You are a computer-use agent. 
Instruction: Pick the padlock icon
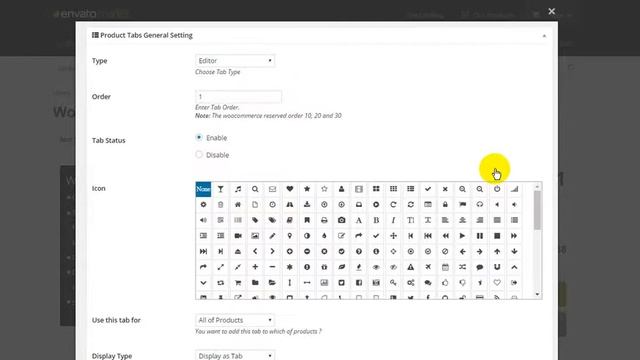445,204
